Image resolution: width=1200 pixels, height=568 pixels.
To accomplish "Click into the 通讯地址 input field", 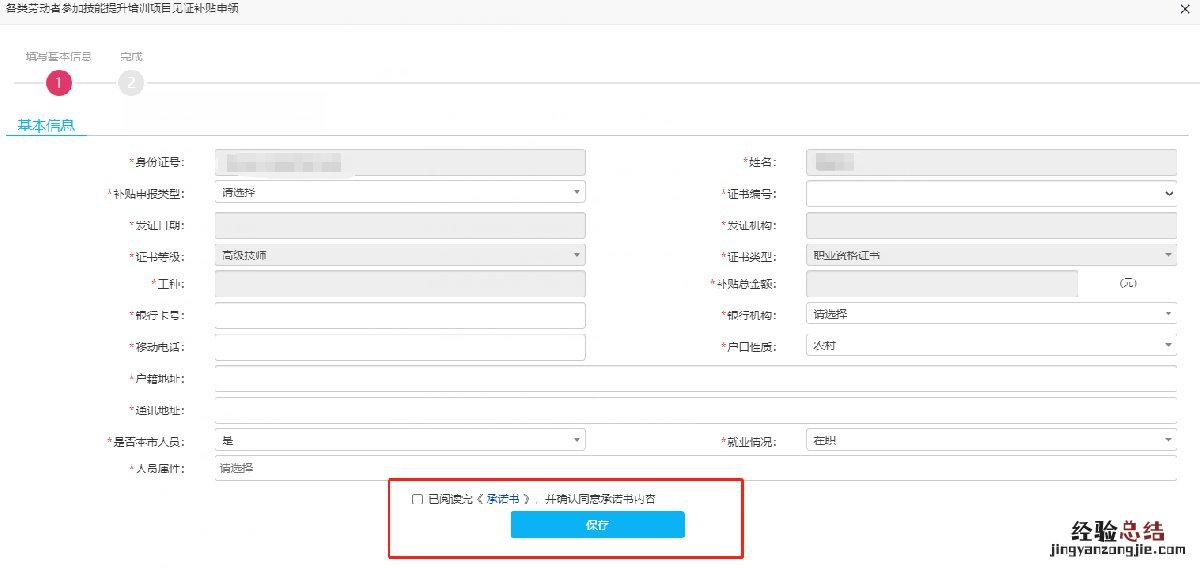I will tap(695, 410).
